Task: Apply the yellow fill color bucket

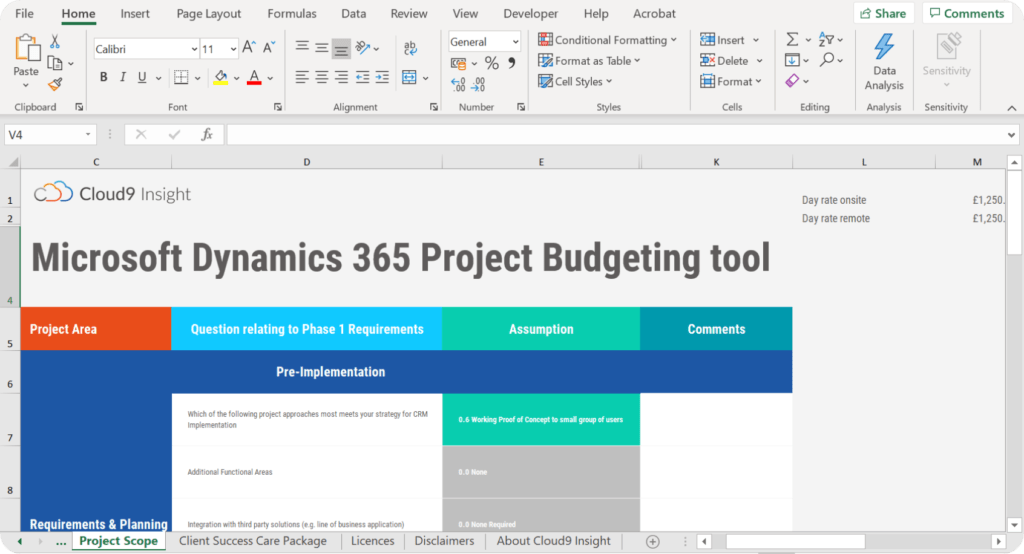Action: point(221,78)
